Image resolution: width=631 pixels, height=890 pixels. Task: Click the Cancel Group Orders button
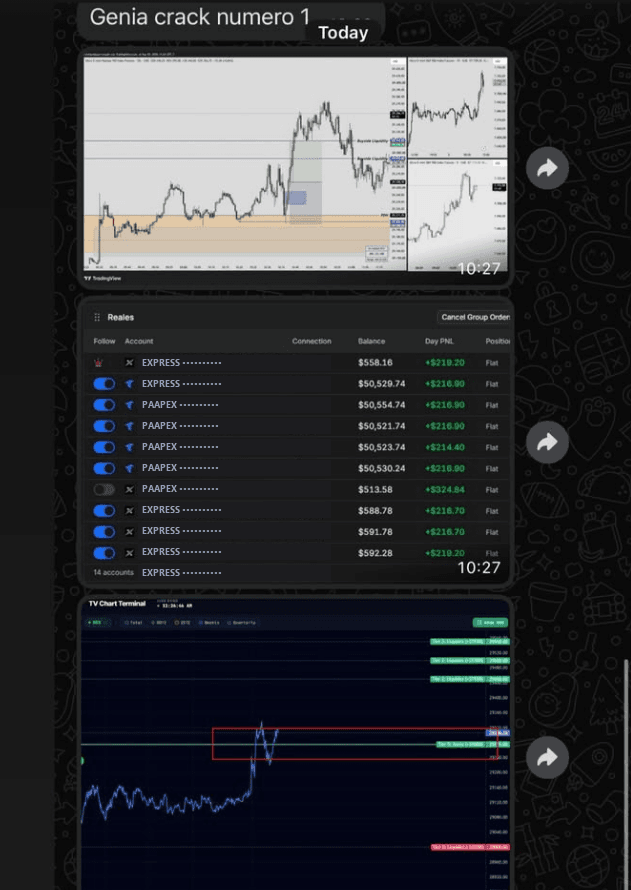click(x=474, y=317)
